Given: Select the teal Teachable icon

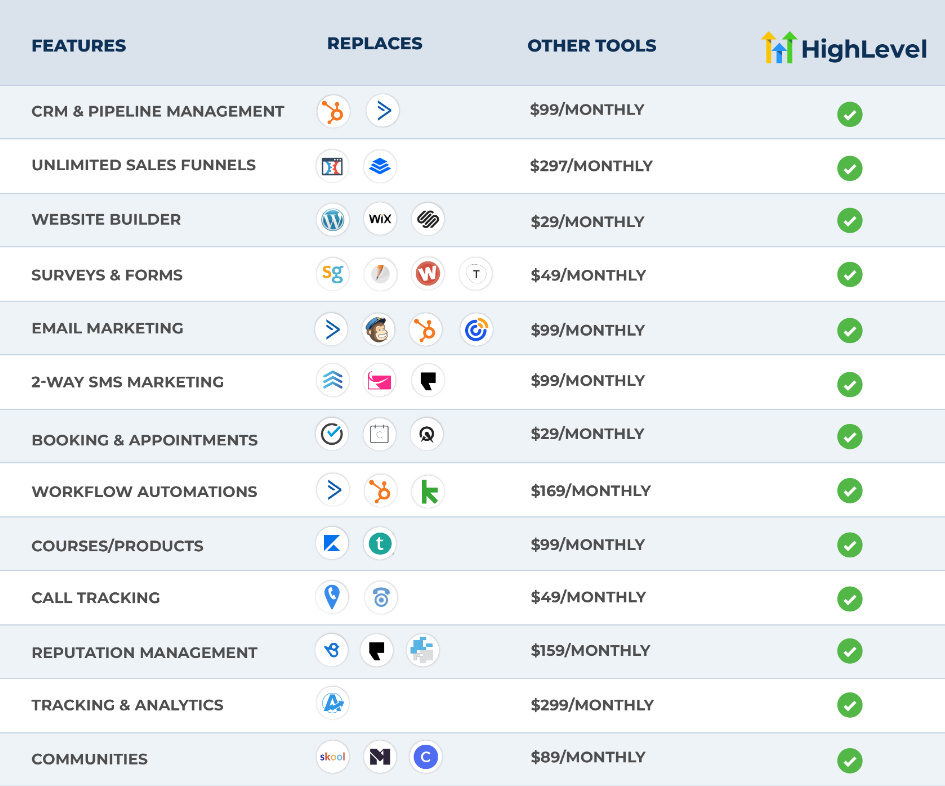Looking at the screenshot, I should tap(379, 543).
